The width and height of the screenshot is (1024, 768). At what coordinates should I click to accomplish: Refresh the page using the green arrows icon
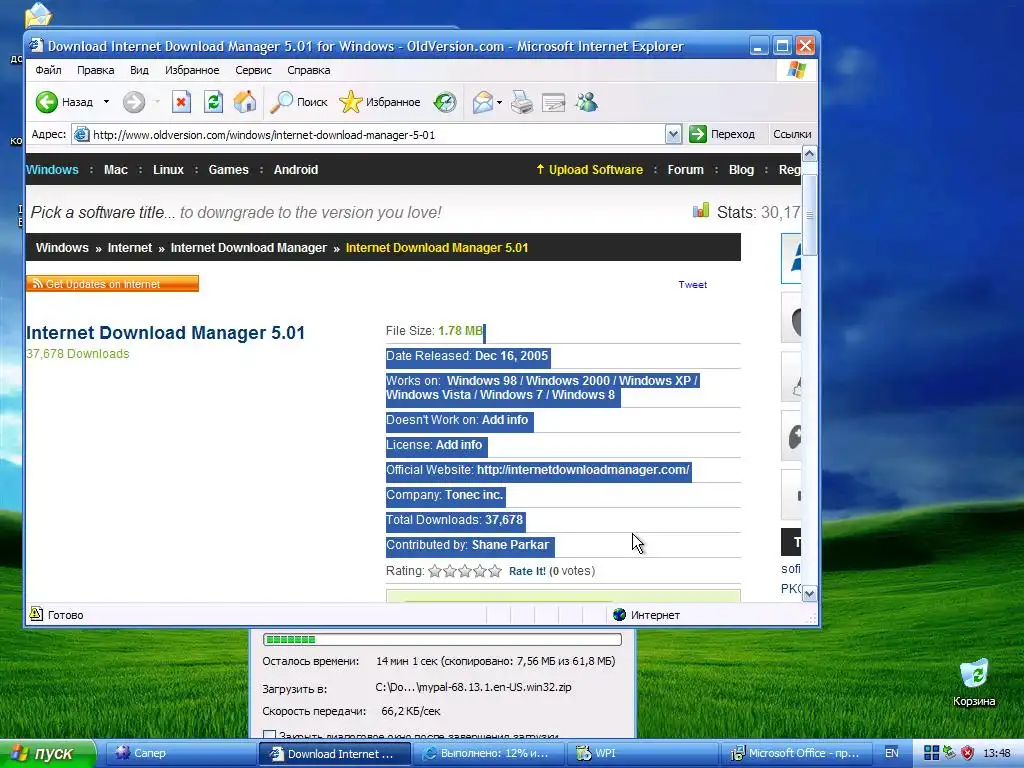[214, 102]
